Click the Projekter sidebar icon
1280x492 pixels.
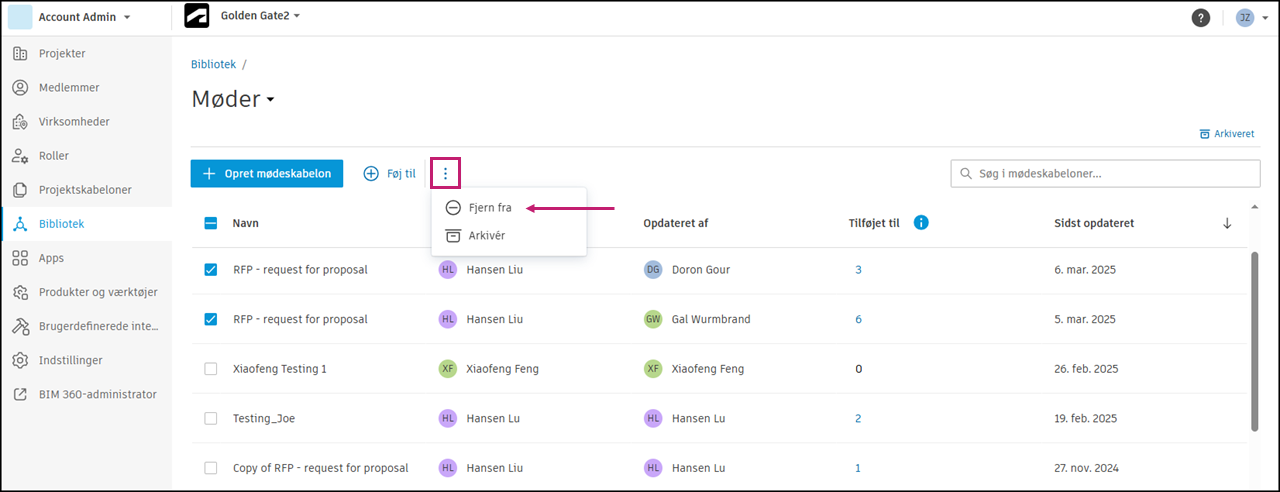(x=20, y=53)
